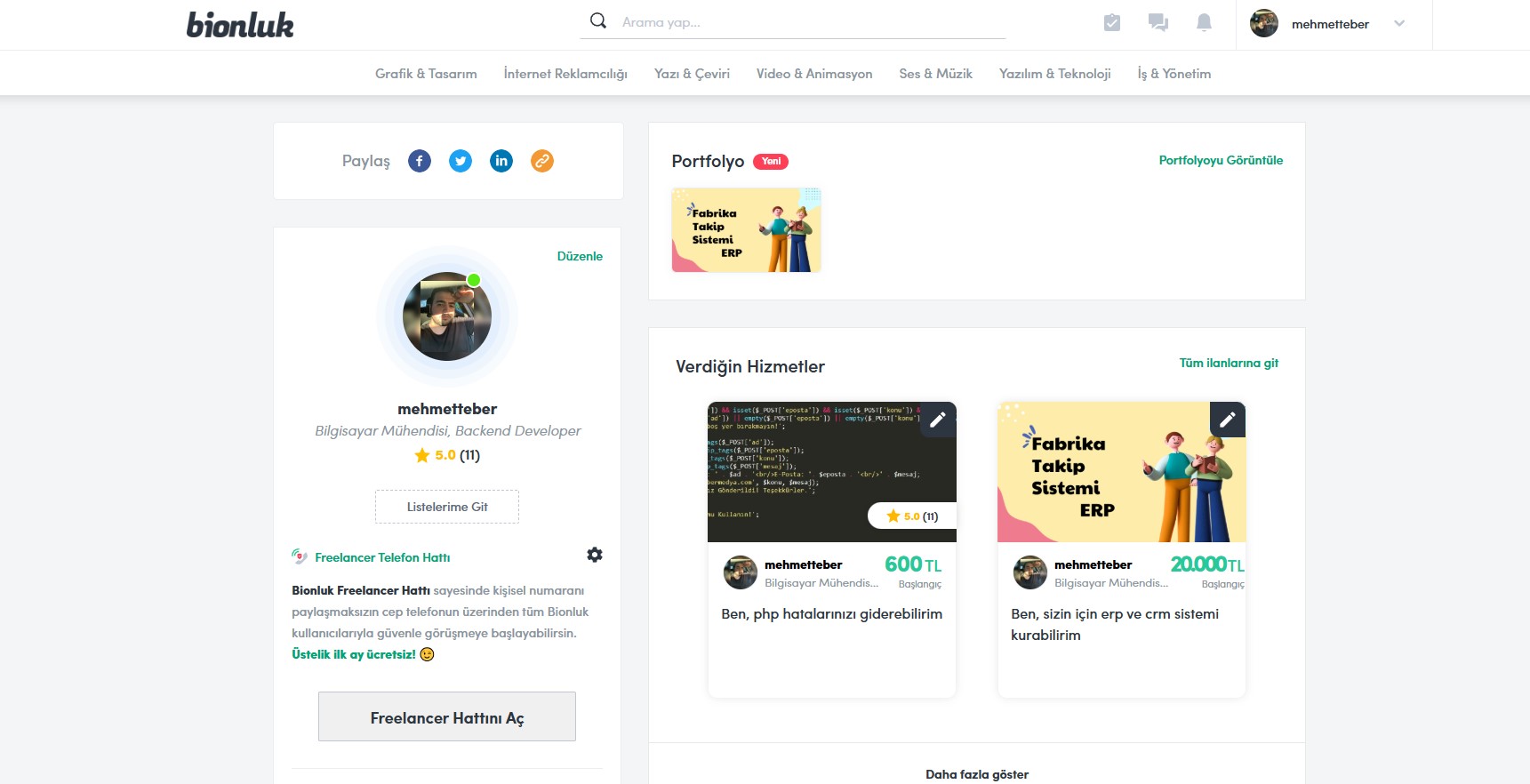Share profile on Facebook icon
The image size is (1530, 784).
pyautogui.click(x=420, y=161)
